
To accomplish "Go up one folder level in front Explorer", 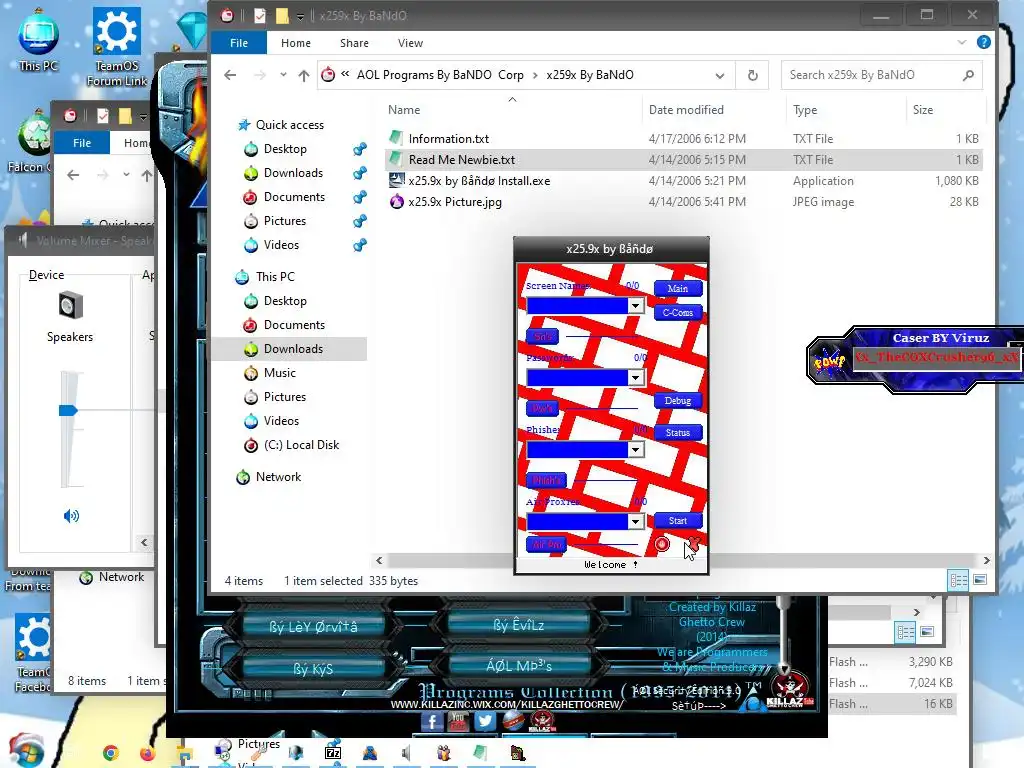I will [304, 76].
